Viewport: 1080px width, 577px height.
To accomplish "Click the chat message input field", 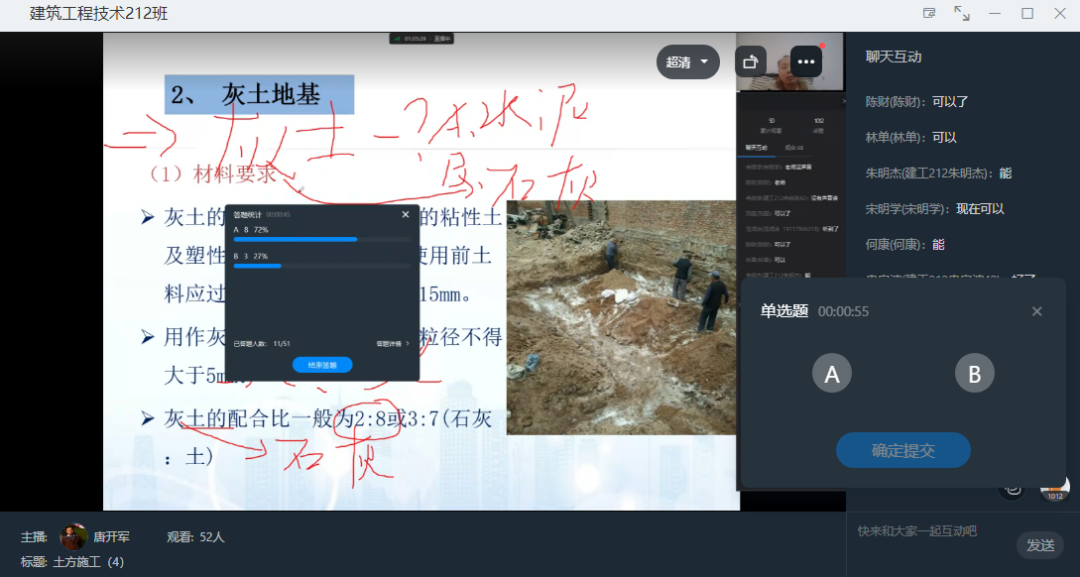I will pyautogui.click(x=930, y=531).
